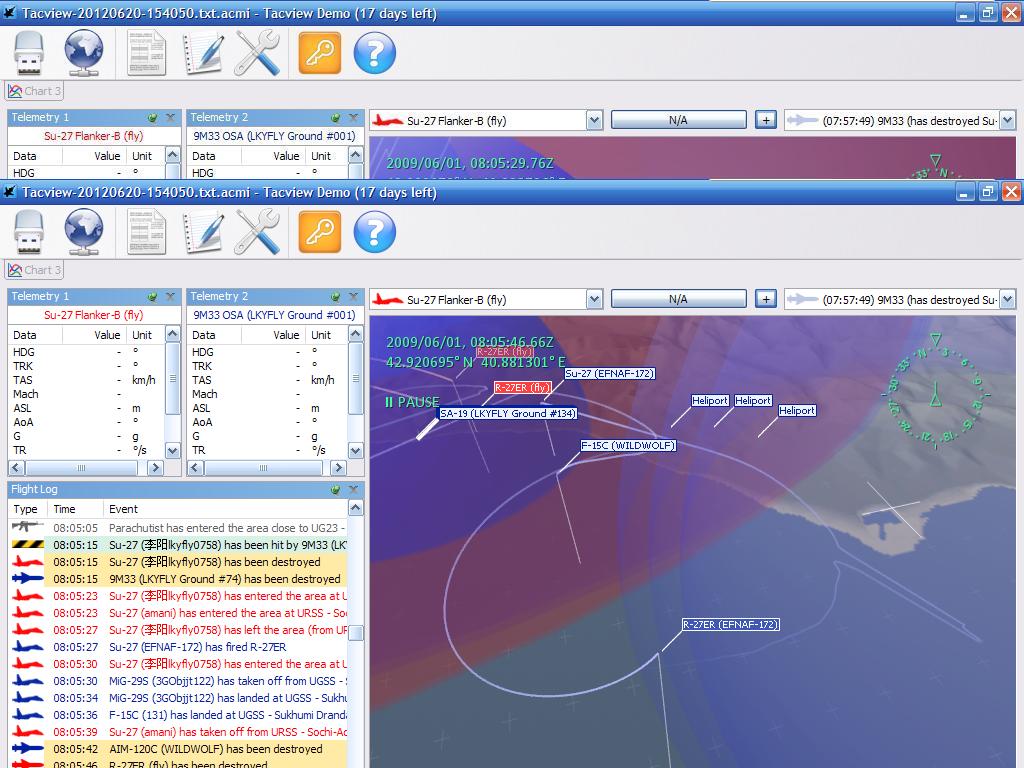Open the document report icon in front window toolbar

tap(146, 231)
